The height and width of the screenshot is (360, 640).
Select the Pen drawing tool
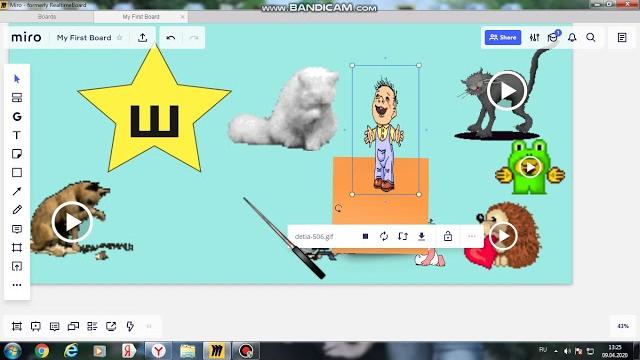click(x=17, y=210)
